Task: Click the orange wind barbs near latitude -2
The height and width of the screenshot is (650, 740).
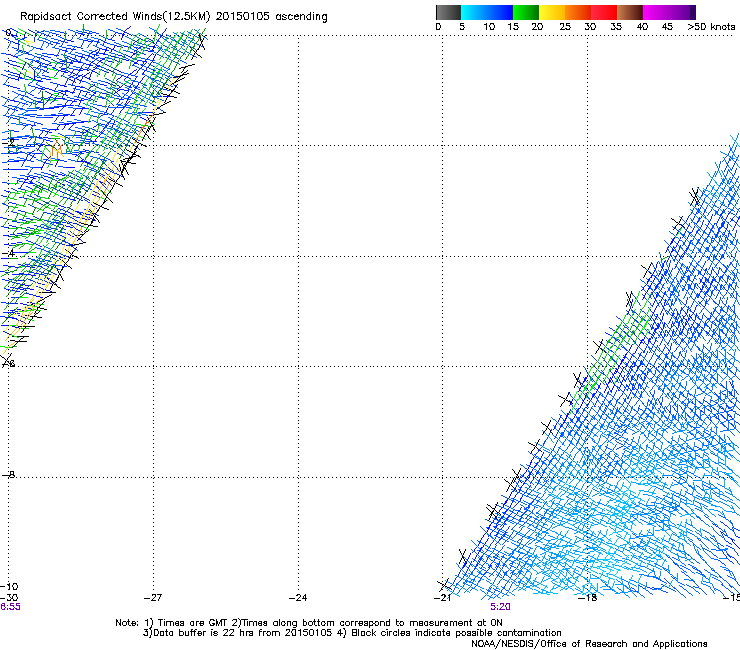Action: point(56,151)
